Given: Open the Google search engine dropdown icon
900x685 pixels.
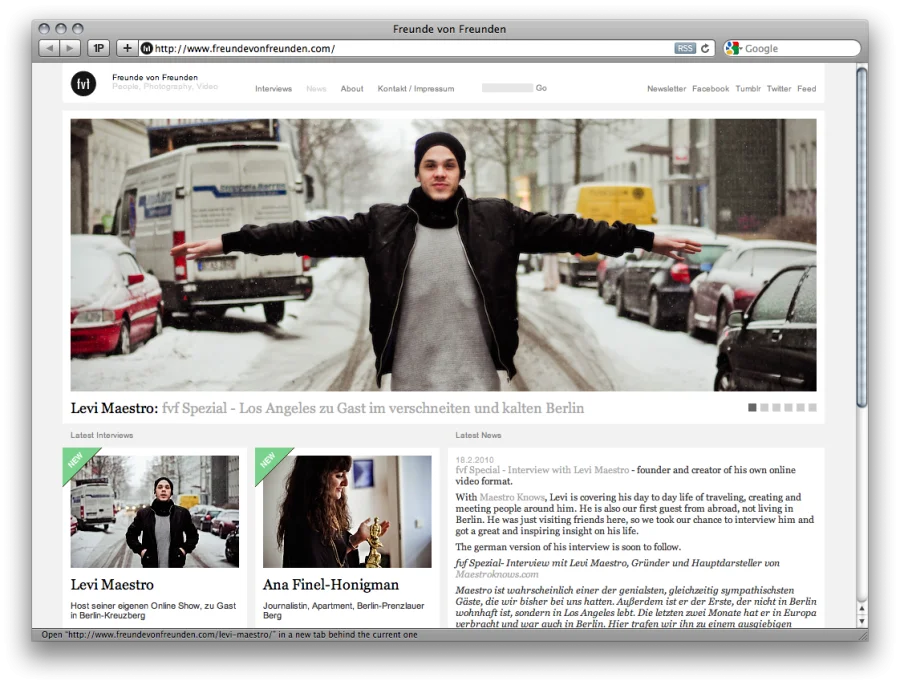Looking at the screenshot, I should pyautogui.click(x=733, y=48).
